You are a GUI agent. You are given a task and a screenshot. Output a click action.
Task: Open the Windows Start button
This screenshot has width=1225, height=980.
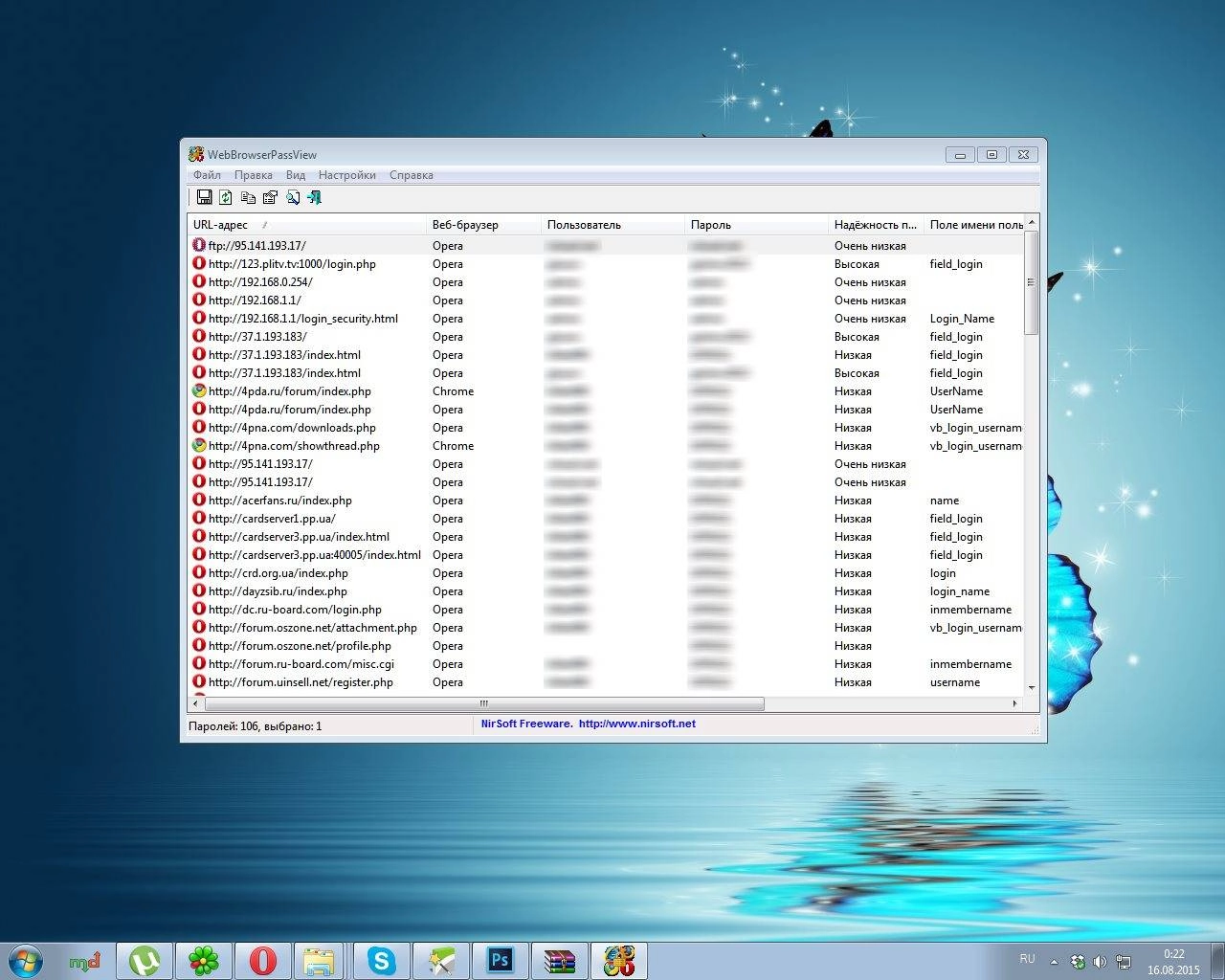click(x=26, y=960)
